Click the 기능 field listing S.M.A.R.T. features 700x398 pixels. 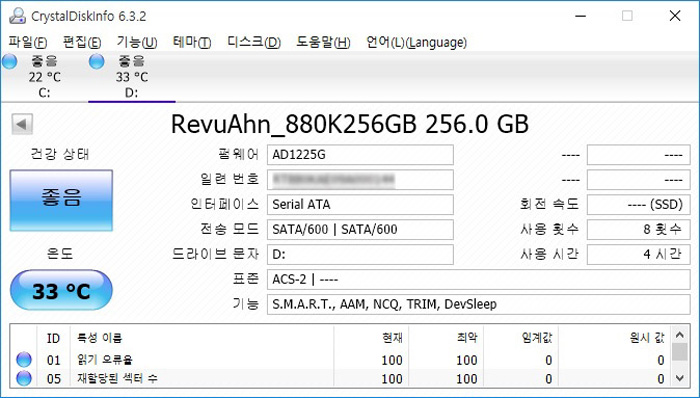click(x=479, y=304)
